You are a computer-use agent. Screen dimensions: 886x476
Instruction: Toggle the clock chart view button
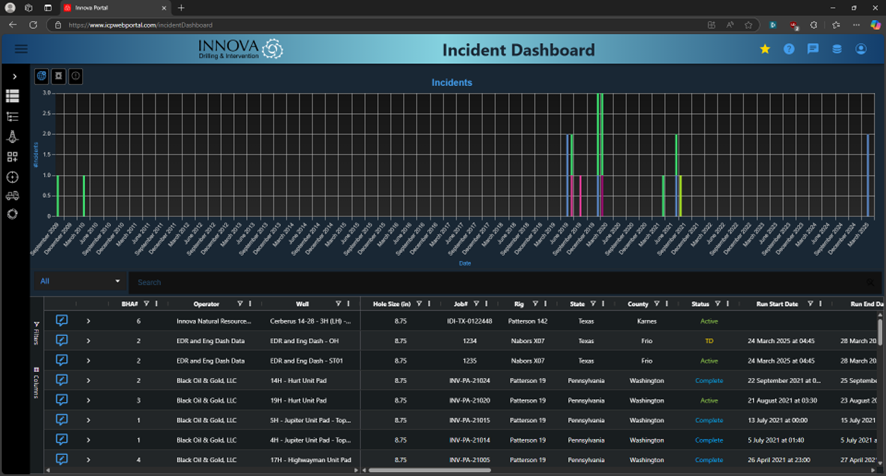pos(75,76)
